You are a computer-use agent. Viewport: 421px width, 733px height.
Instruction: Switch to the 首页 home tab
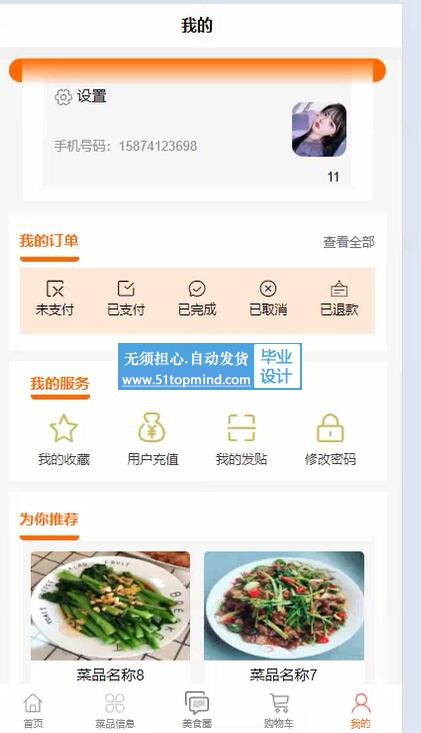pos(33,711)
